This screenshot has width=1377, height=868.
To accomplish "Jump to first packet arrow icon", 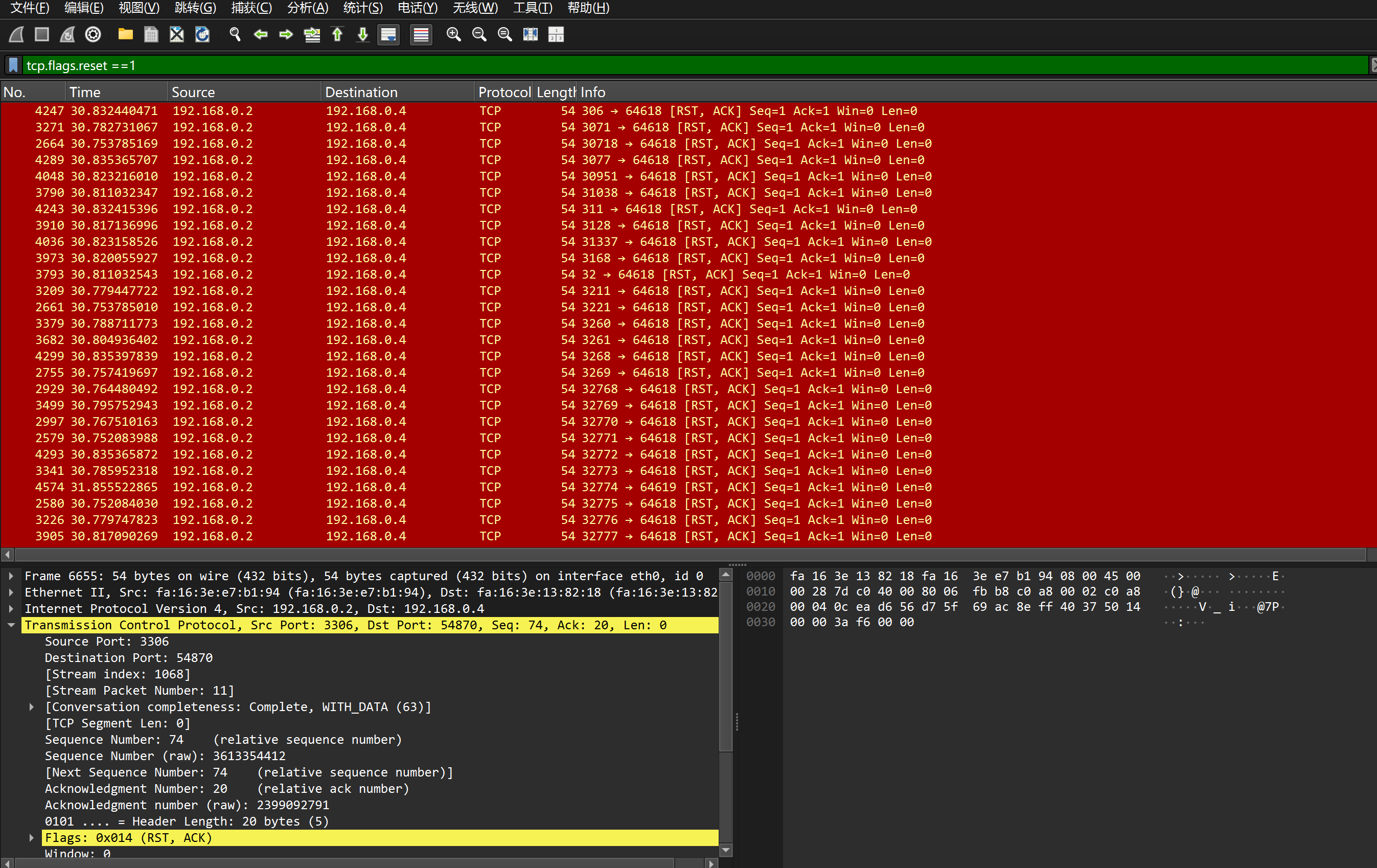I will point(337,35).
